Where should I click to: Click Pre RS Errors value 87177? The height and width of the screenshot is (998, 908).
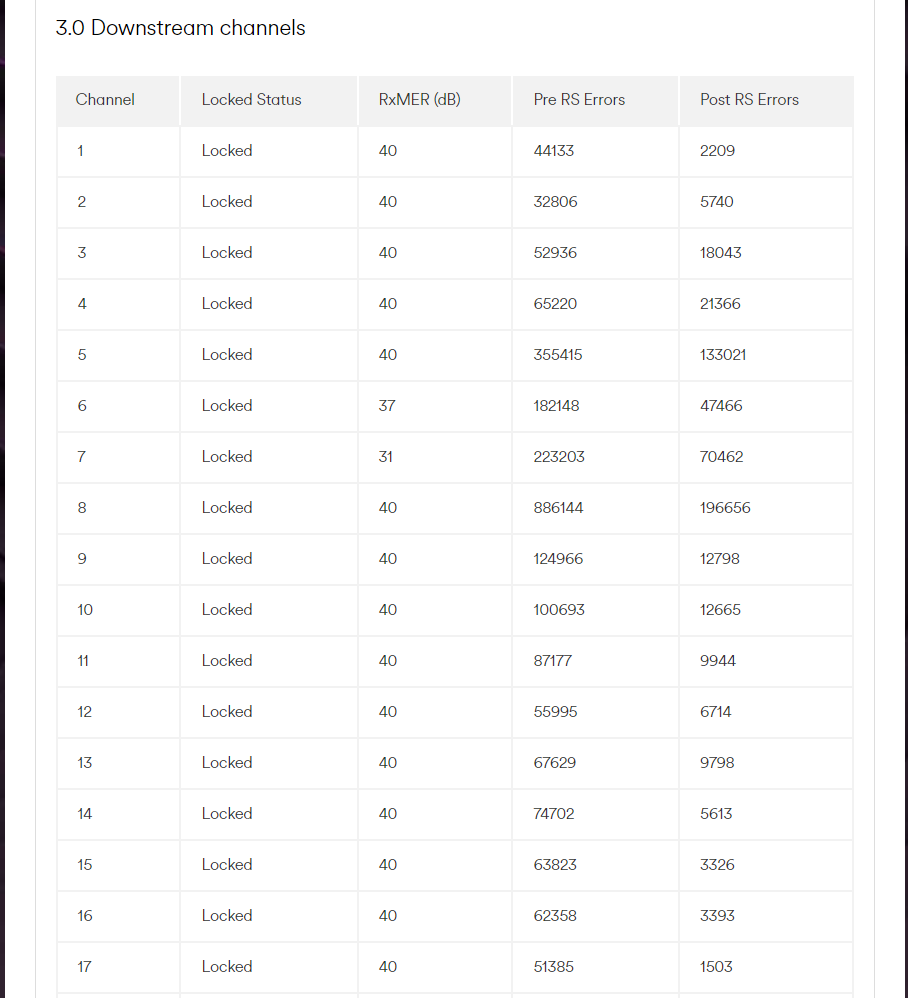[x=553, y=661]
